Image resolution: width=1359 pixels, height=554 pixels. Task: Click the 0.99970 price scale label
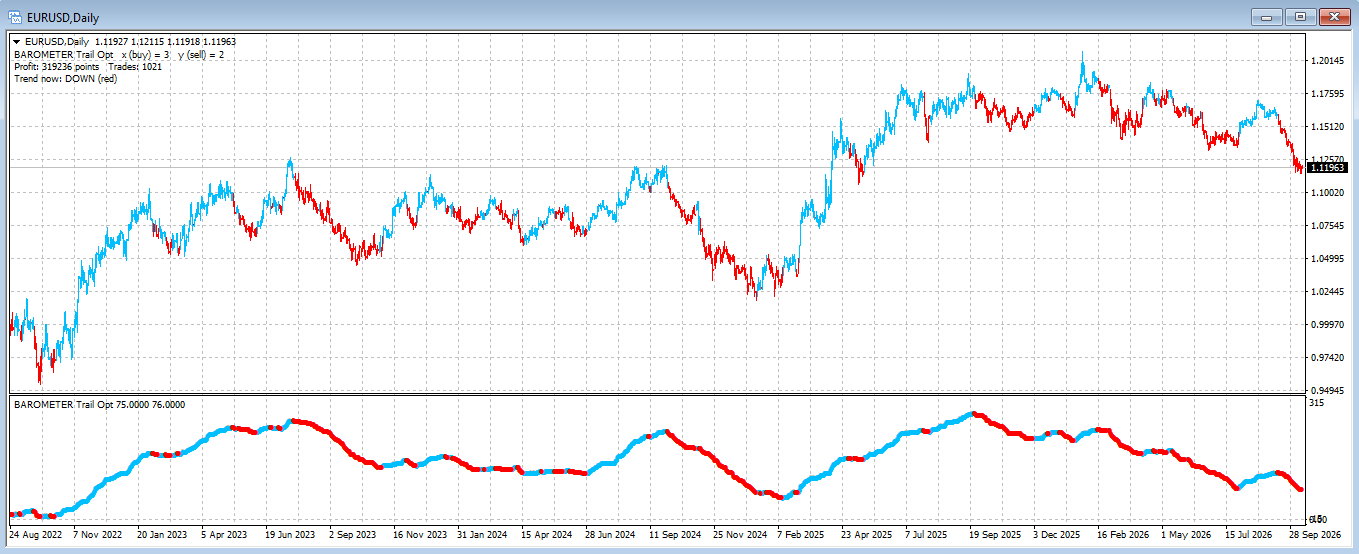point(1326,325)
